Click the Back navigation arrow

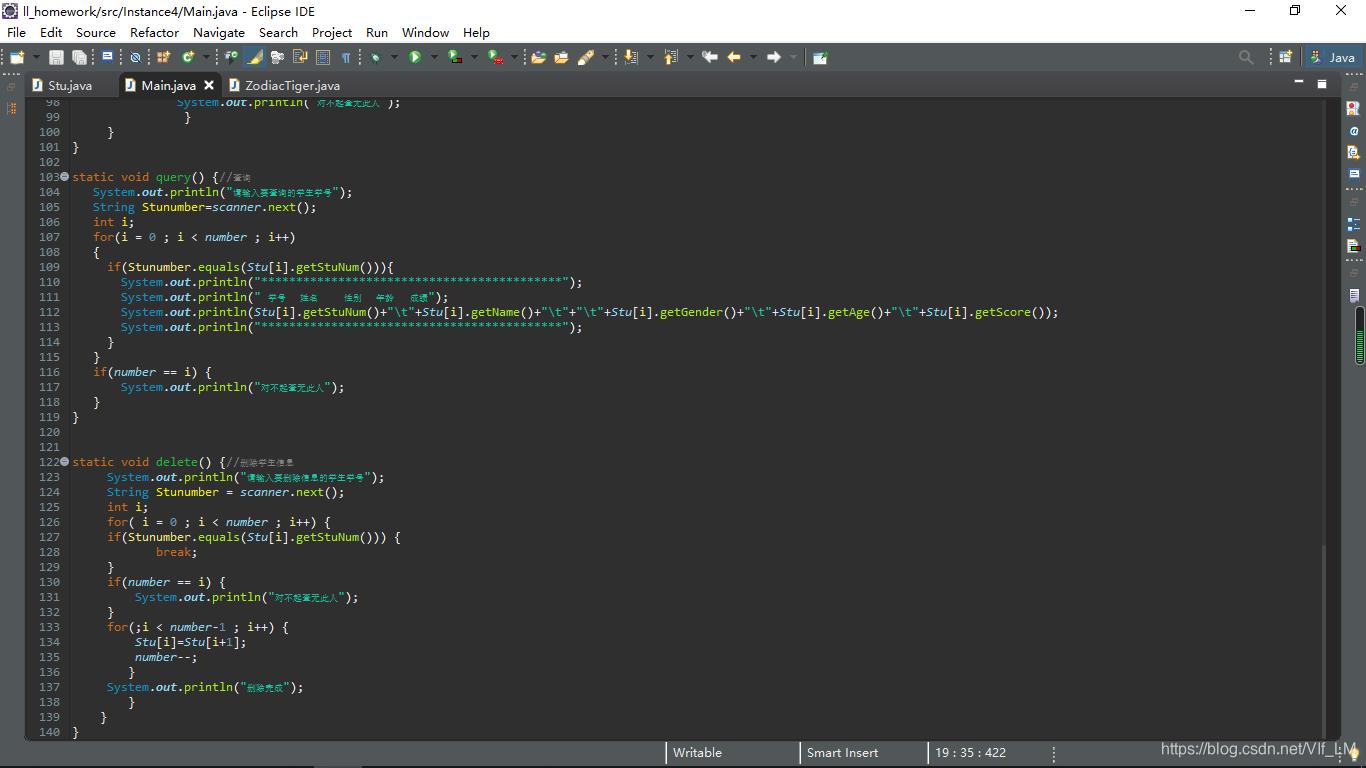(734, 57)
